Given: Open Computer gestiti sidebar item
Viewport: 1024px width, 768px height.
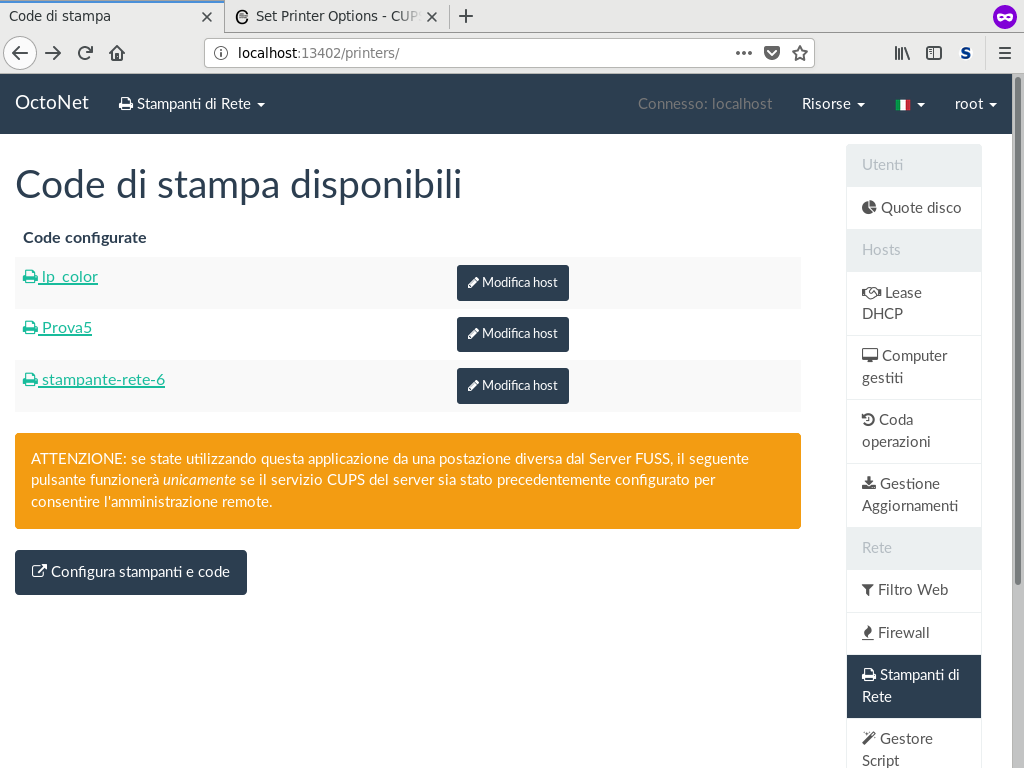Looking at the screenshot, I should 914,367.
